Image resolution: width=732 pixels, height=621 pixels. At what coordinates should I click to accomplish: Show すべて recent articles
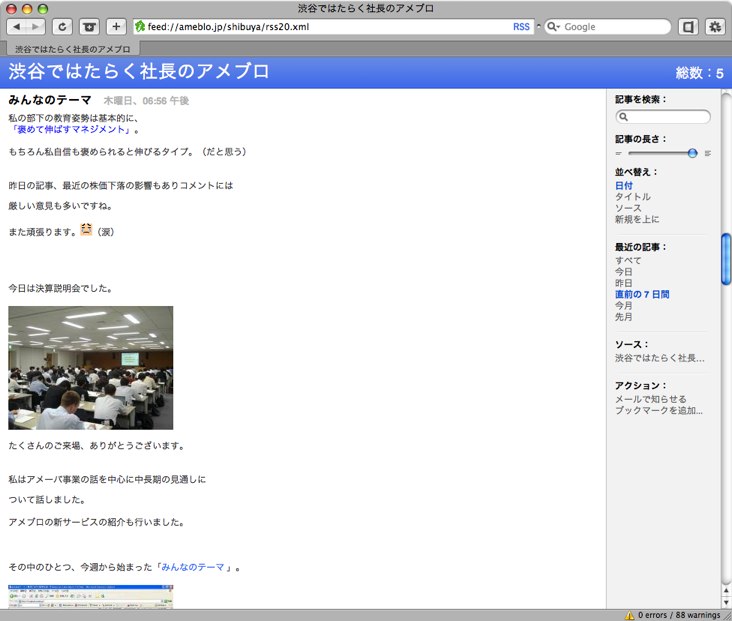click(x=628, y=261)
